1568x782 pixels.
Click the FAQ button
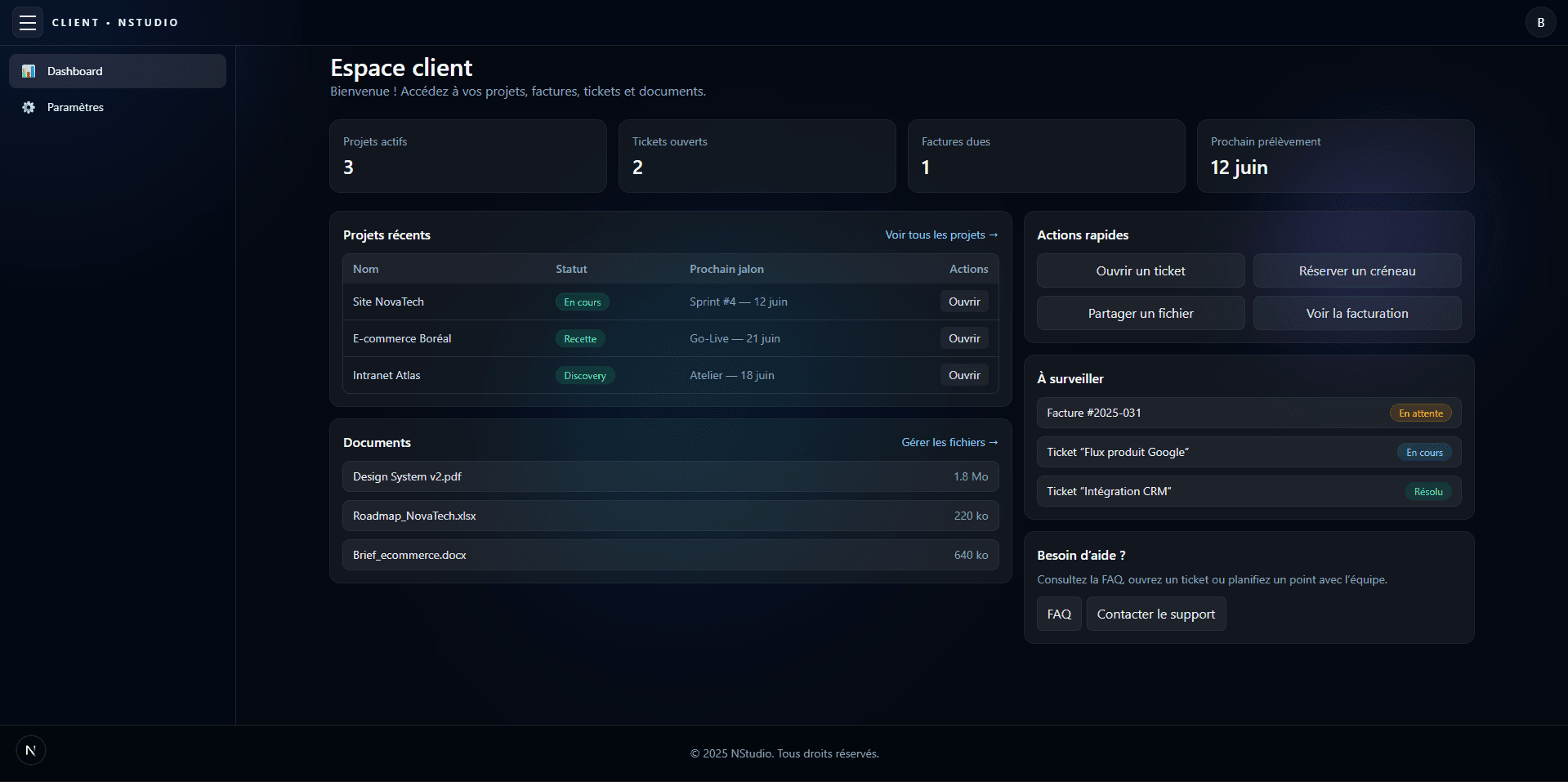click(1059, 614)
